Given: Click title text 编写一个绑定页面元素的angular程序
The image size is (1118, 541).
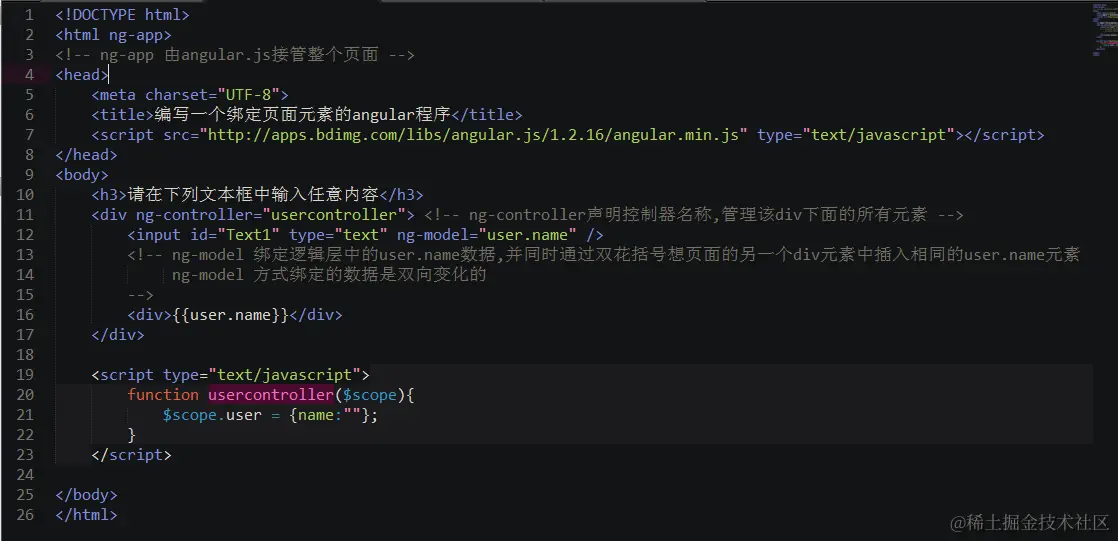Looking at the screenshot, I should 302,114.
